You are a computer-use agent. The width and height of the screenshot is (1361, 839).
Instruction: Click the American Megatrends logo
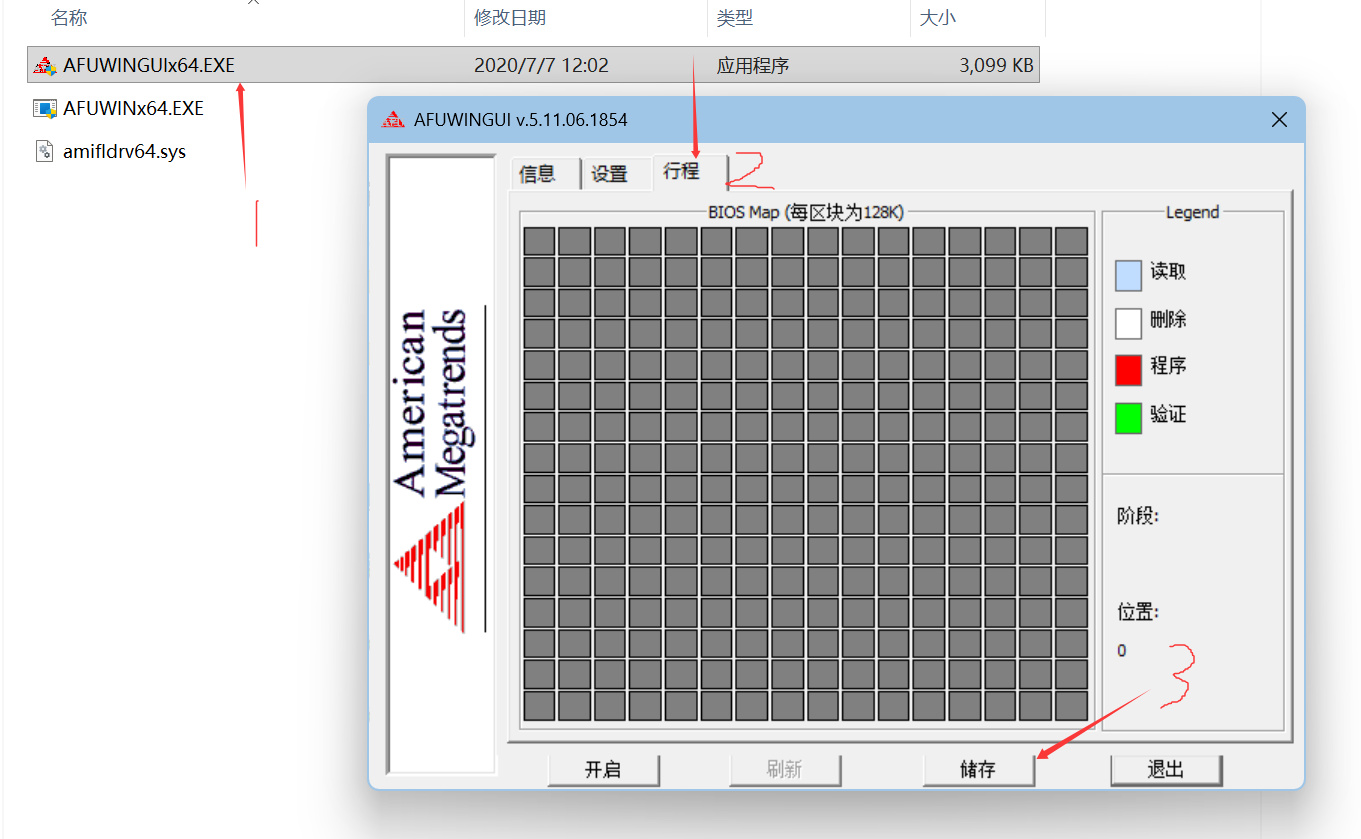click(440, 468)
